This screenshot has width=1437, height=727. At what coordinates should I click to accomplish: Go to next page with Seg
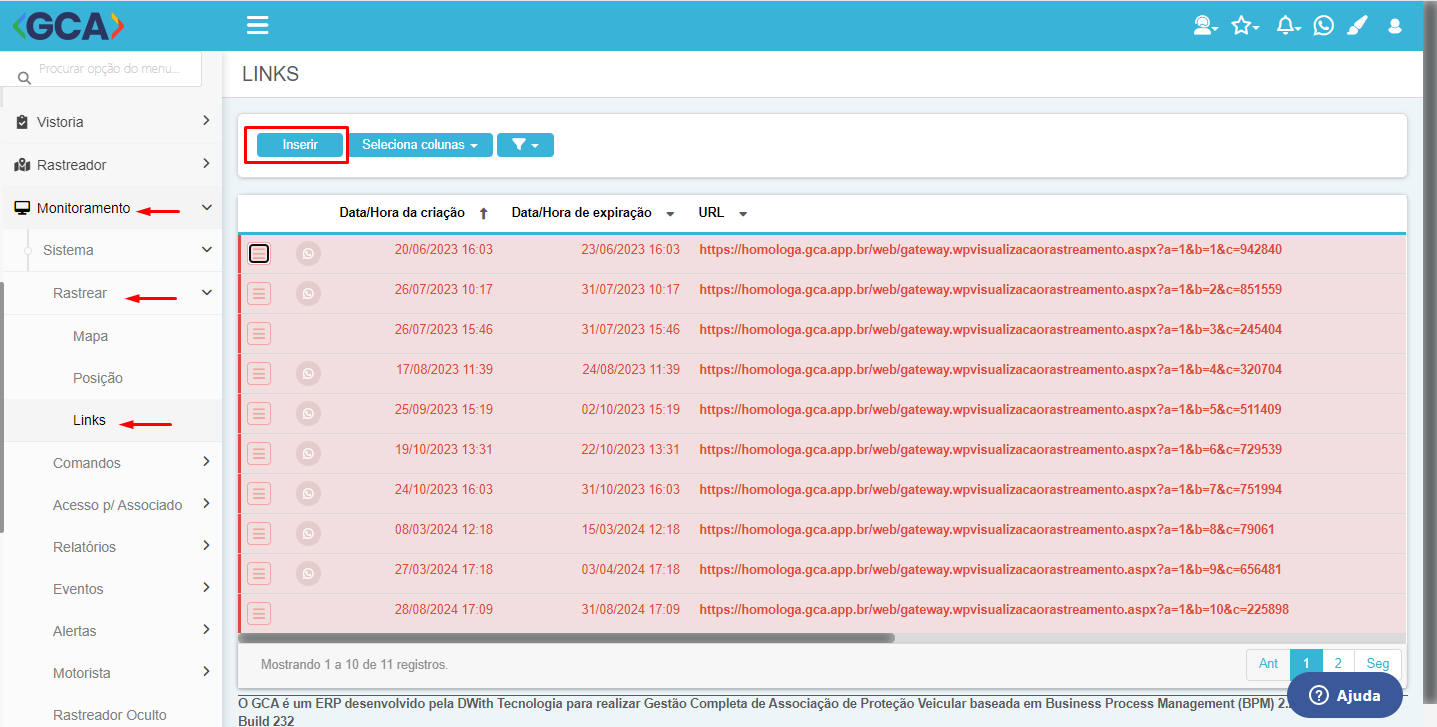pos(1378,664)
